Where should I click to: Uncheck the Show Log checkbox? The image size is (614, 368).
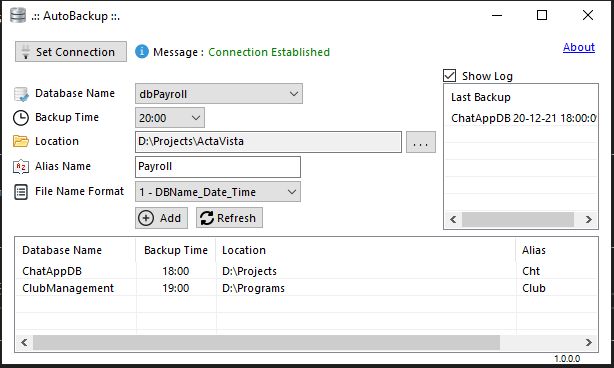(x=450, y=76)
